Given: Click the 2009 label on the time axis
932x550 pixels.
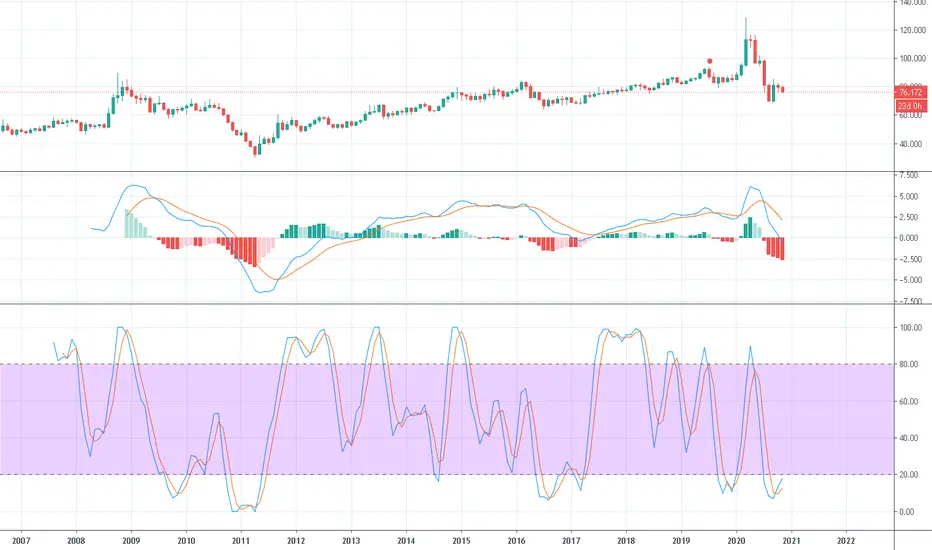Looking at the screenshot, I should tap(131, 540).
